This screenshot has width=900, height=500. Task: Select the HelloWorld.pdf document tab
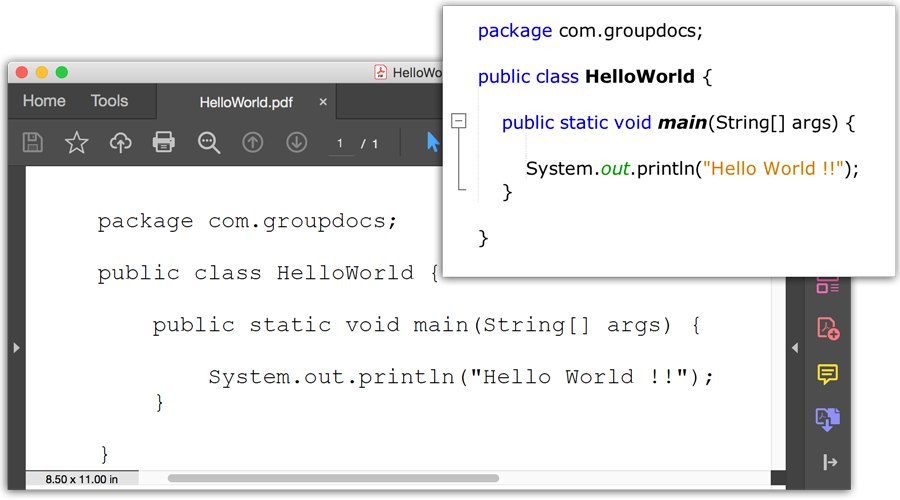(246, 102)
